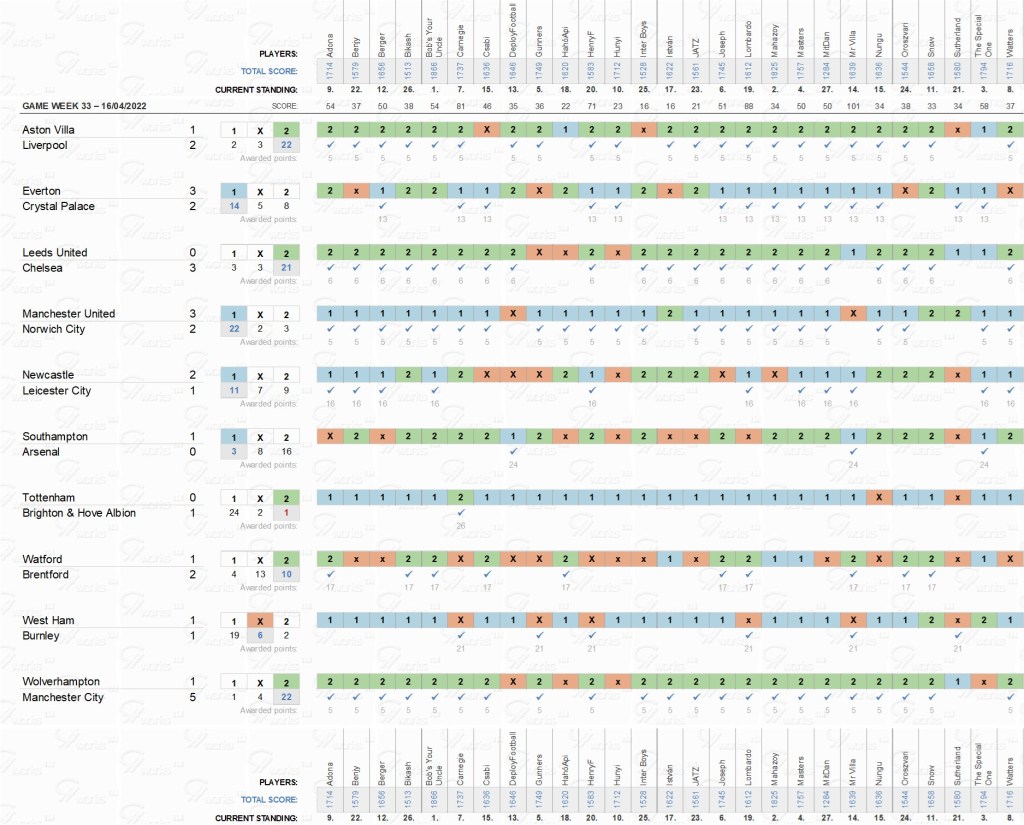Click Sutherland's checkmark in the West Ham–Burnley row
This screenshot has height=825, width=1024.
coord(956,636)
